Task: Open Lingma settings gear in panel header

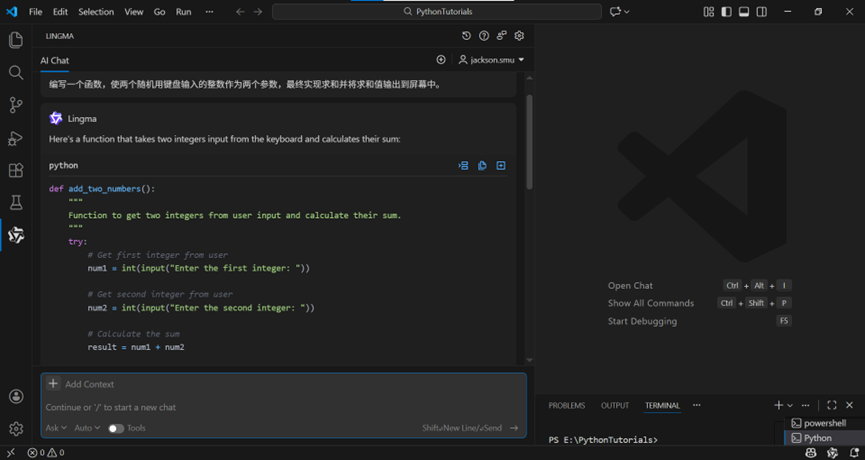Action: pos(519,36)
